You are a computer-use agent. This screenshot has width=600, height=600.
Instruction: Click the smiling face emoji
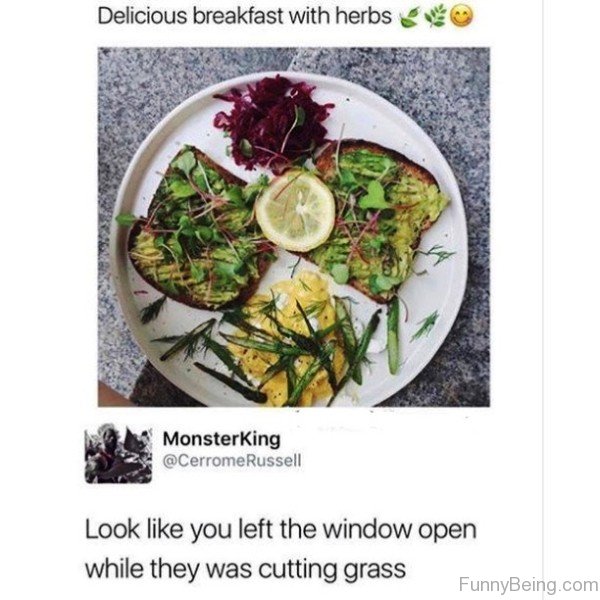click(461, 17)
